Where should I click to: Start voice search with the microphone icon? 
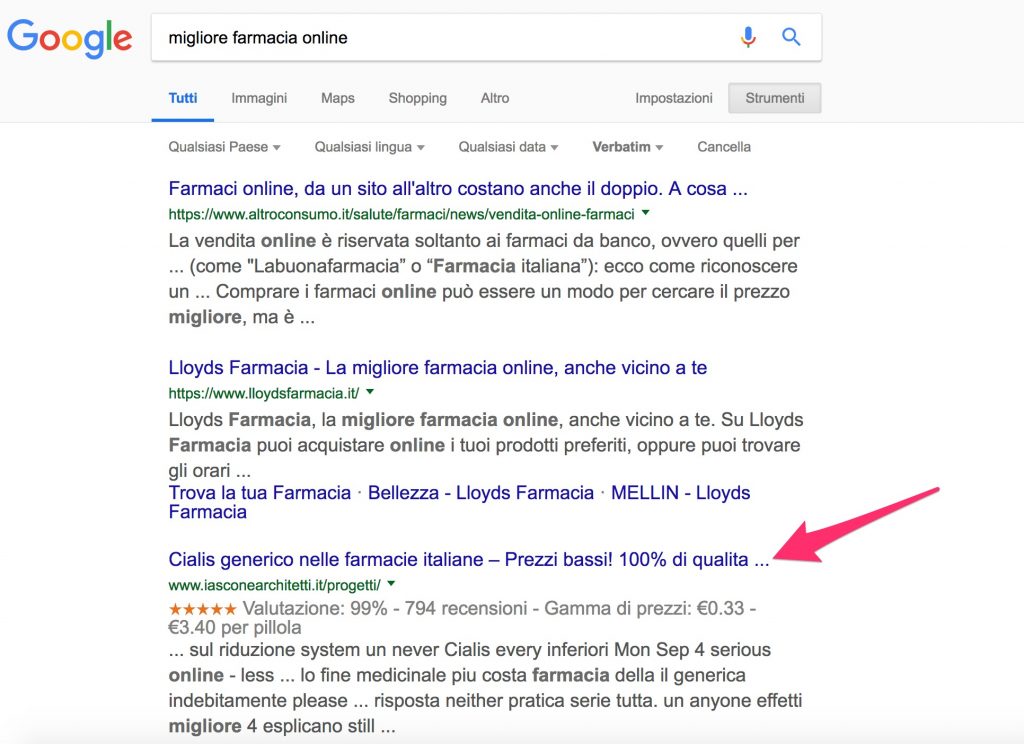[748, 37]
